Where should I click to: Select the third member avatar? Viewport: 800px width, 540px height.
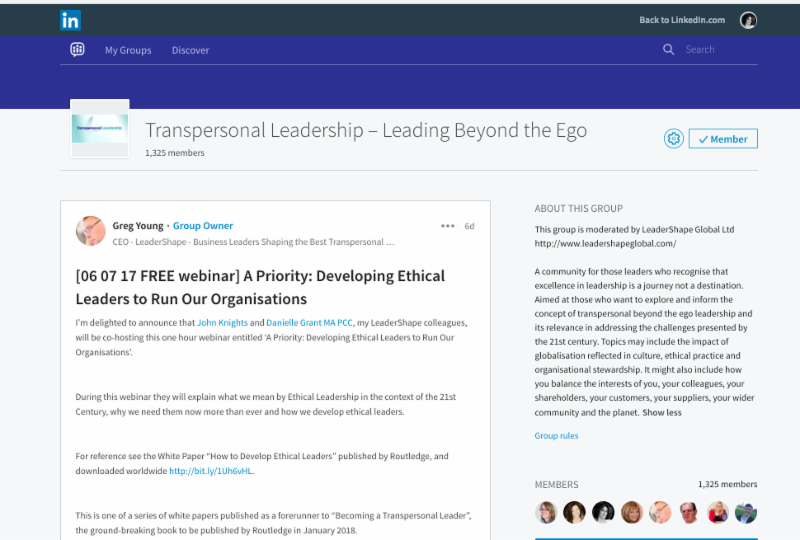(603, 512)
